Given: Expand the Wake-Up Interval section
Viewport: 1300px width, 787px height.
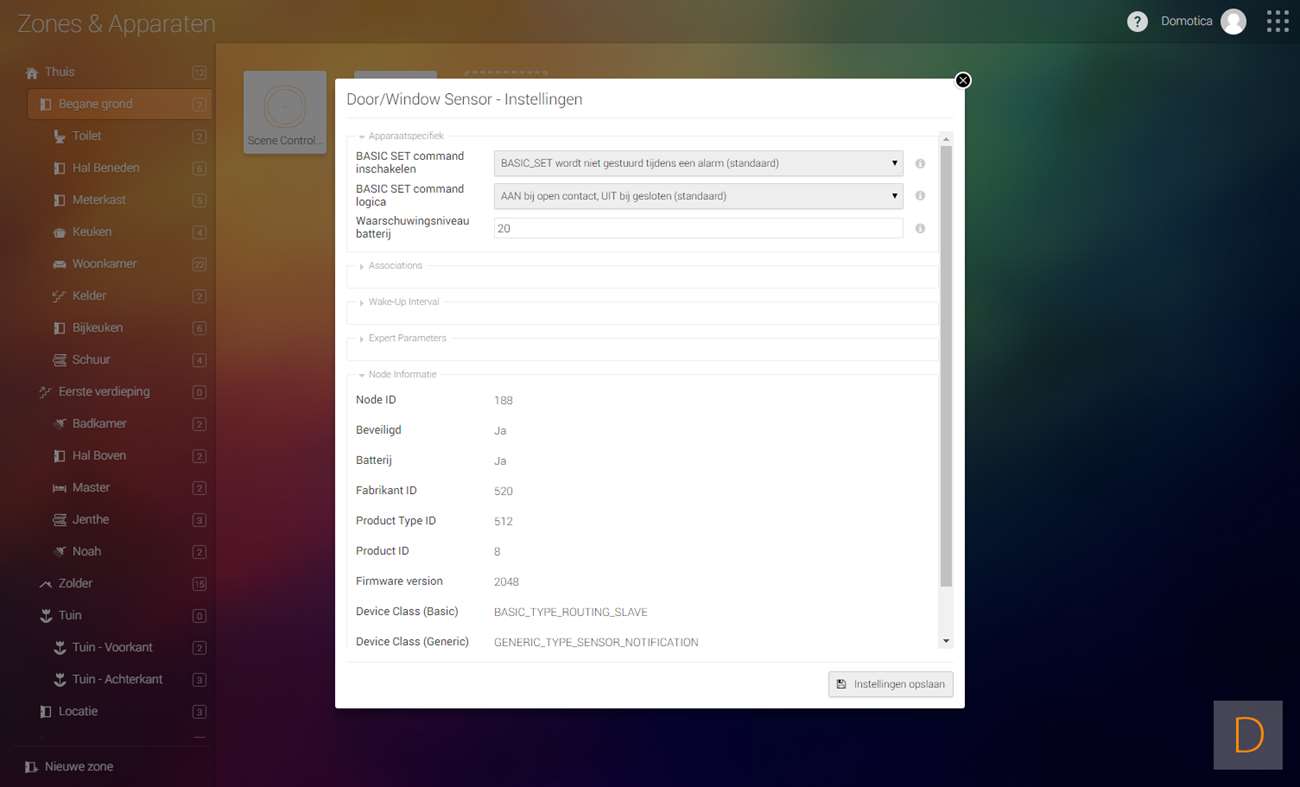Looking at the screenshot, I should 403,302.
